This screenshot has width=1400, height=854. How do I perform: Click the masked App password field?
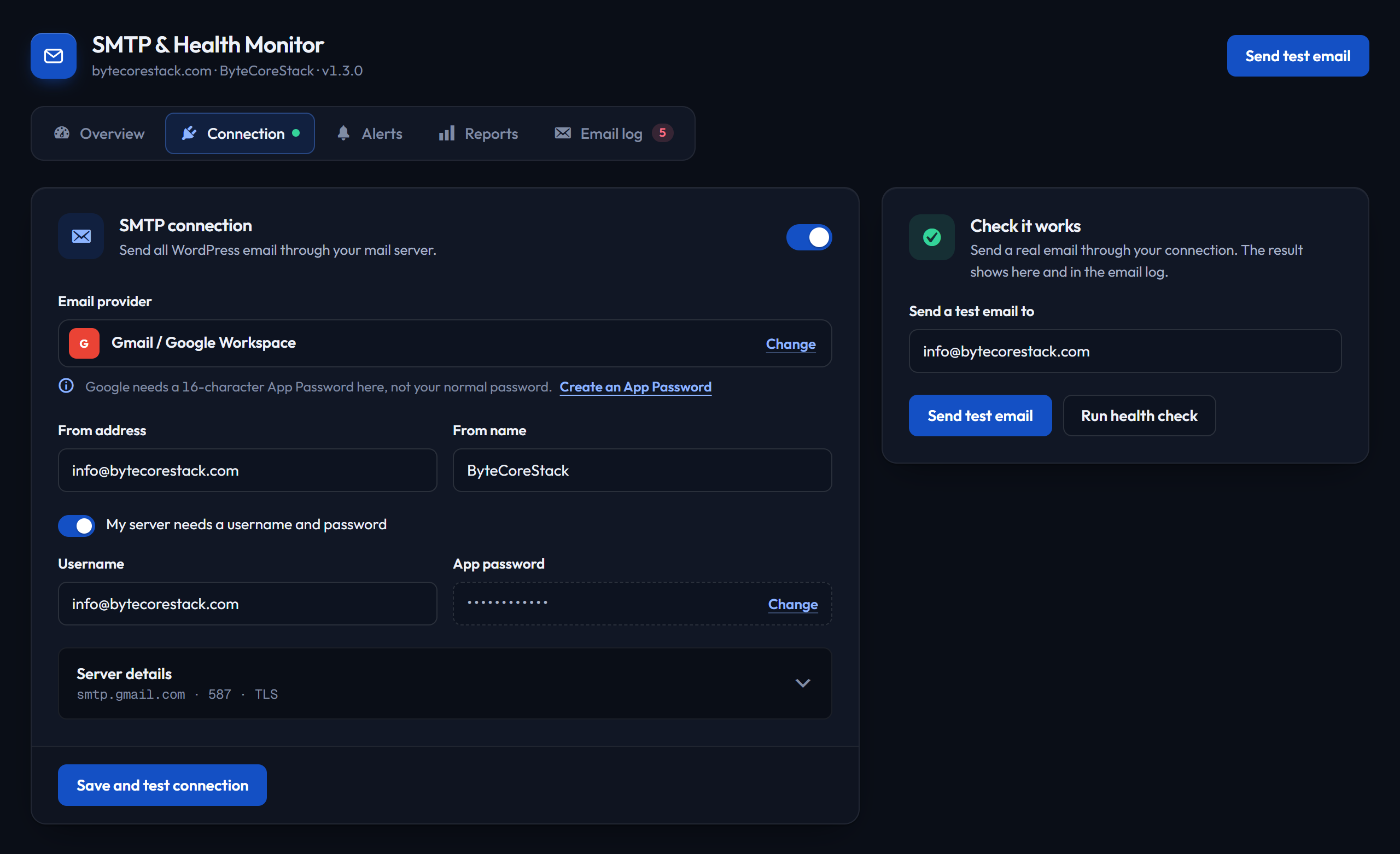pos(642,604)
